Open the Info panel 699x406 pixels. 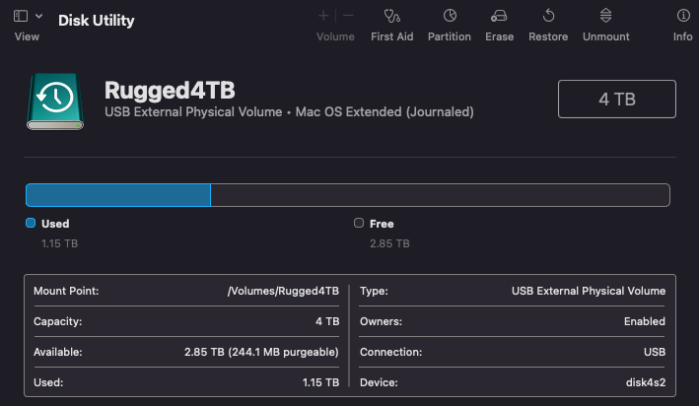click(682, 16)
